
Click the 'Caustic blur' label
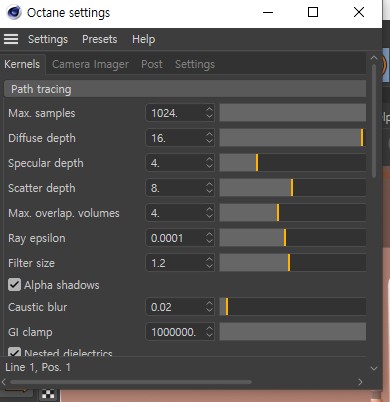tap(37, 307)
